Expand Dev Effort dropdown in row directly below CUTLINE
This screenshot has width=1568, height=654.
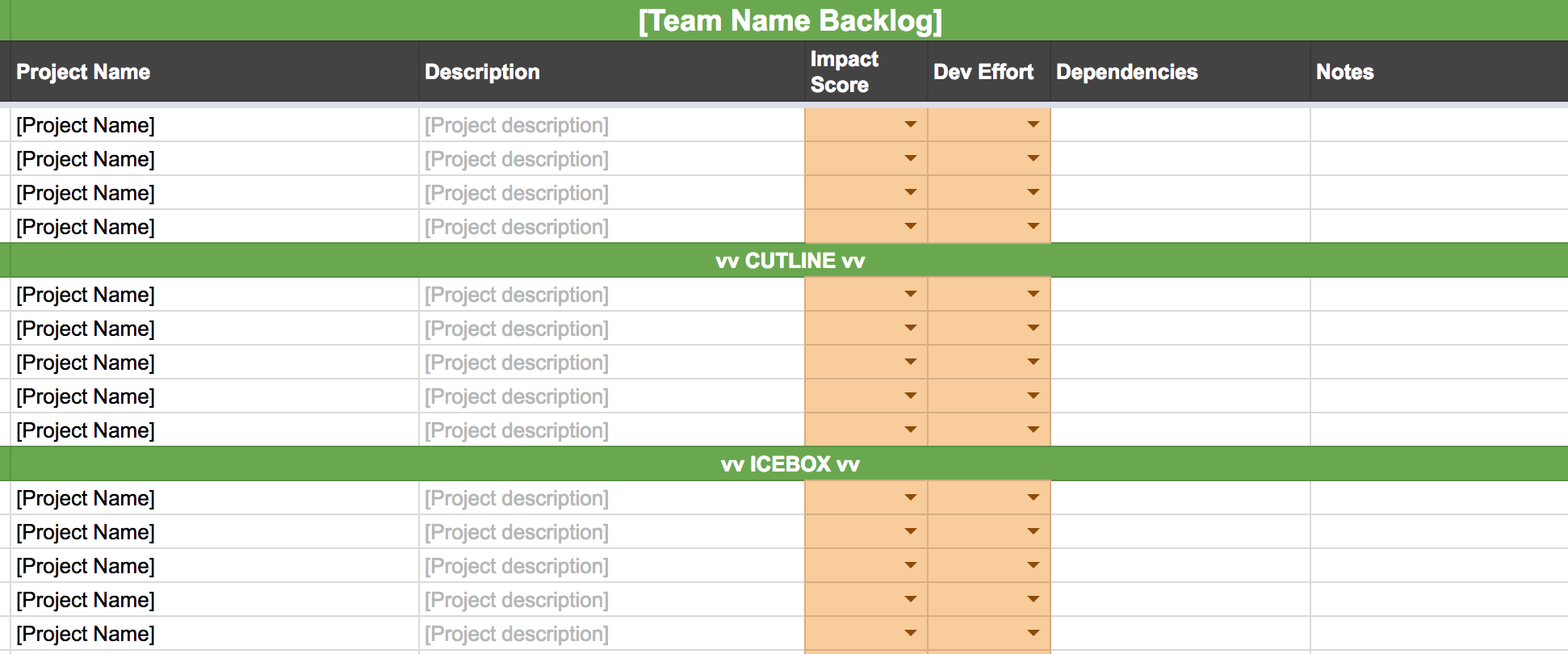click(x=1033, y=294)
